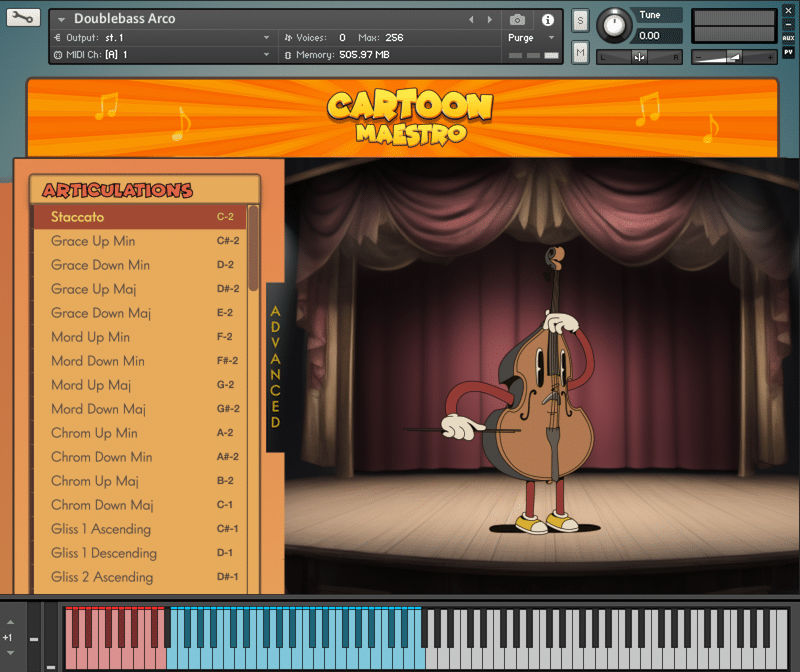Open the Purge dropdown menu
This screenshot has height=672, width=800.
524,36
